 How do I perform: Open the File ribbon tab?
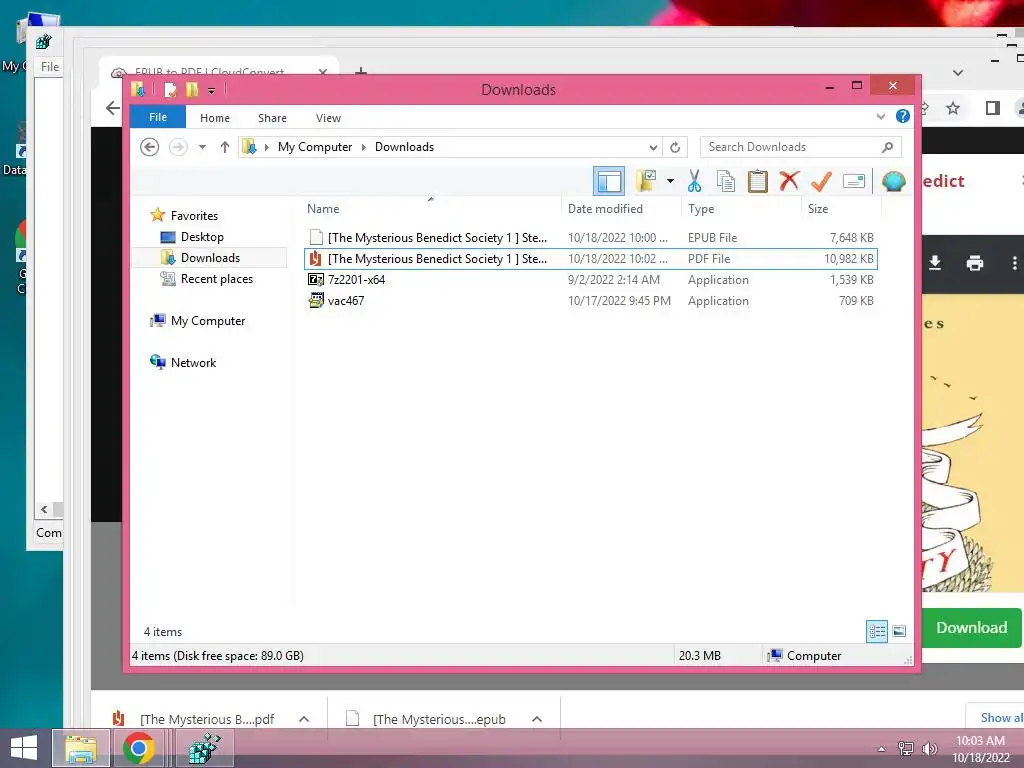(158, 117)
